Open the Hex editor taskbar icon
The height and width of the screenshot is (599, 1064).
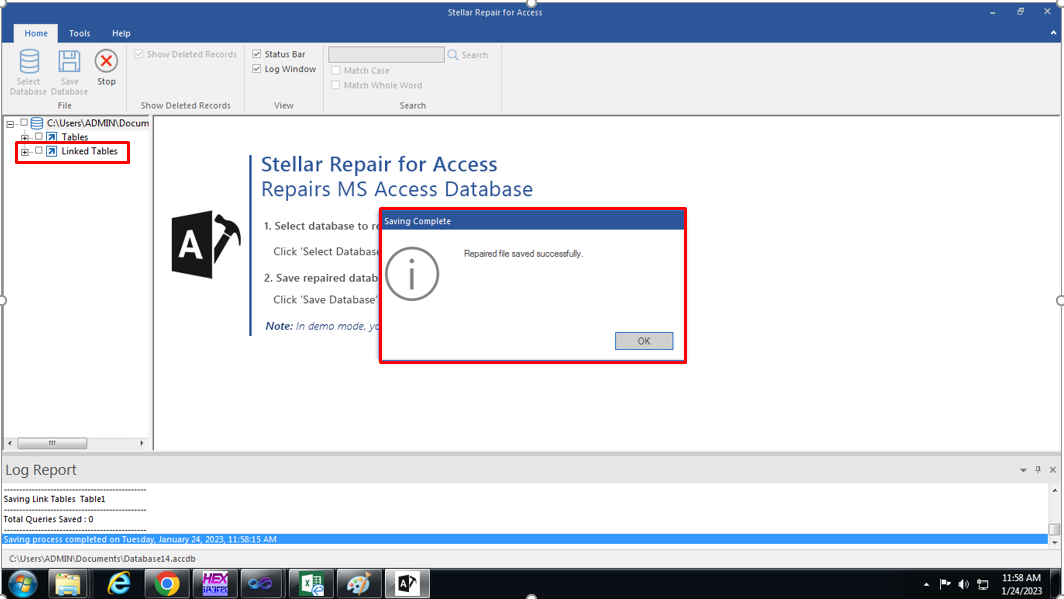(215, 583)
